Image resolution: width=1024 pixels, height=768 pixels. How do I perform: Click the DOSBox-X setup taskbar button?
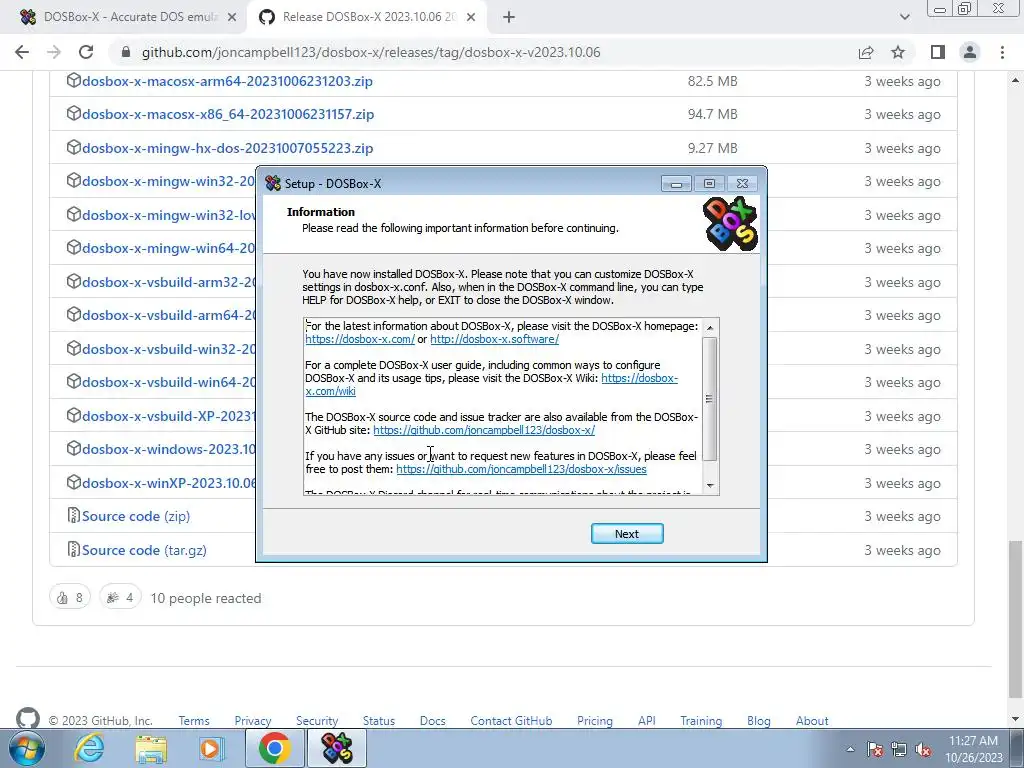[x=337, y=748]
